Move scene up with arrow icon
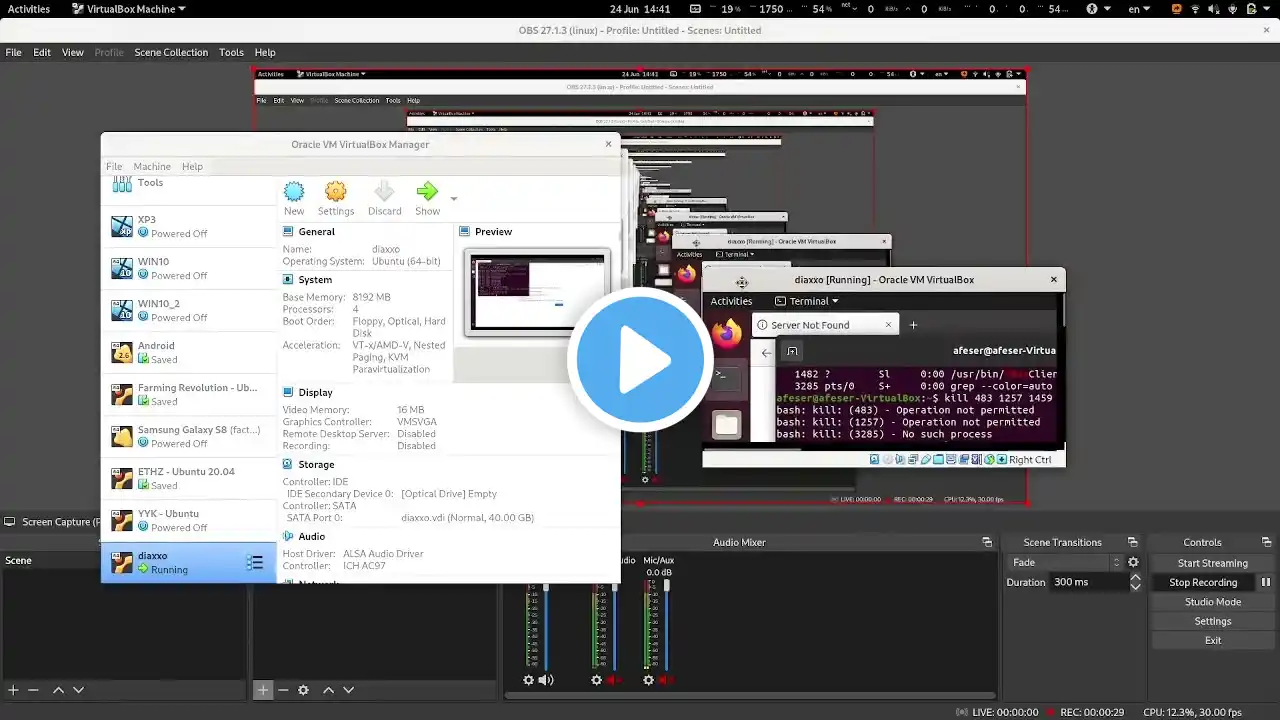Screen dimensions: 1280x720 [x=58, y=690]
